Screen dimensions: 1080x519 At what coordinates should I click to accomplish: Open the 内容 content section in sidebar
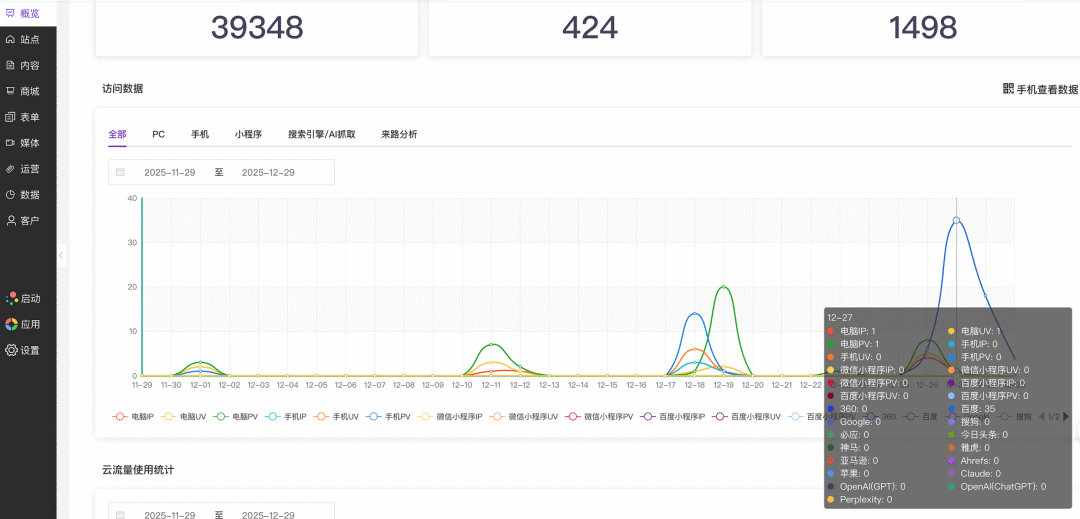coord(22,65)
